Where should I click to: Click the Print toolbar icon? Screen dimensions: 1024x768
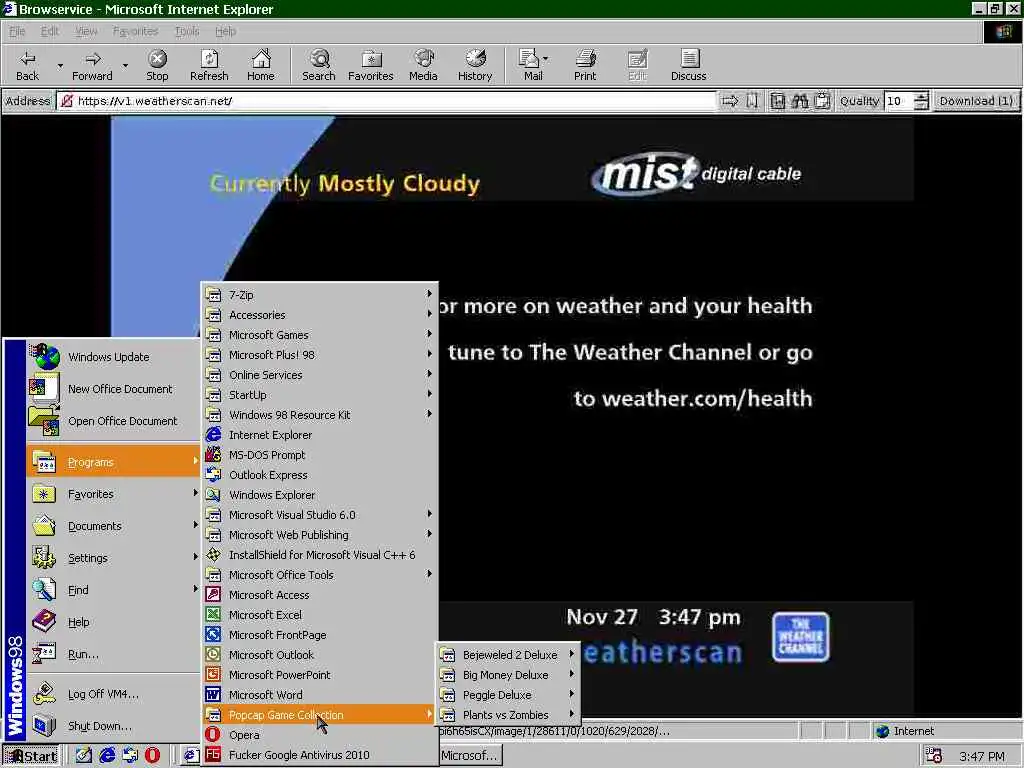click(x=585, y=65)
